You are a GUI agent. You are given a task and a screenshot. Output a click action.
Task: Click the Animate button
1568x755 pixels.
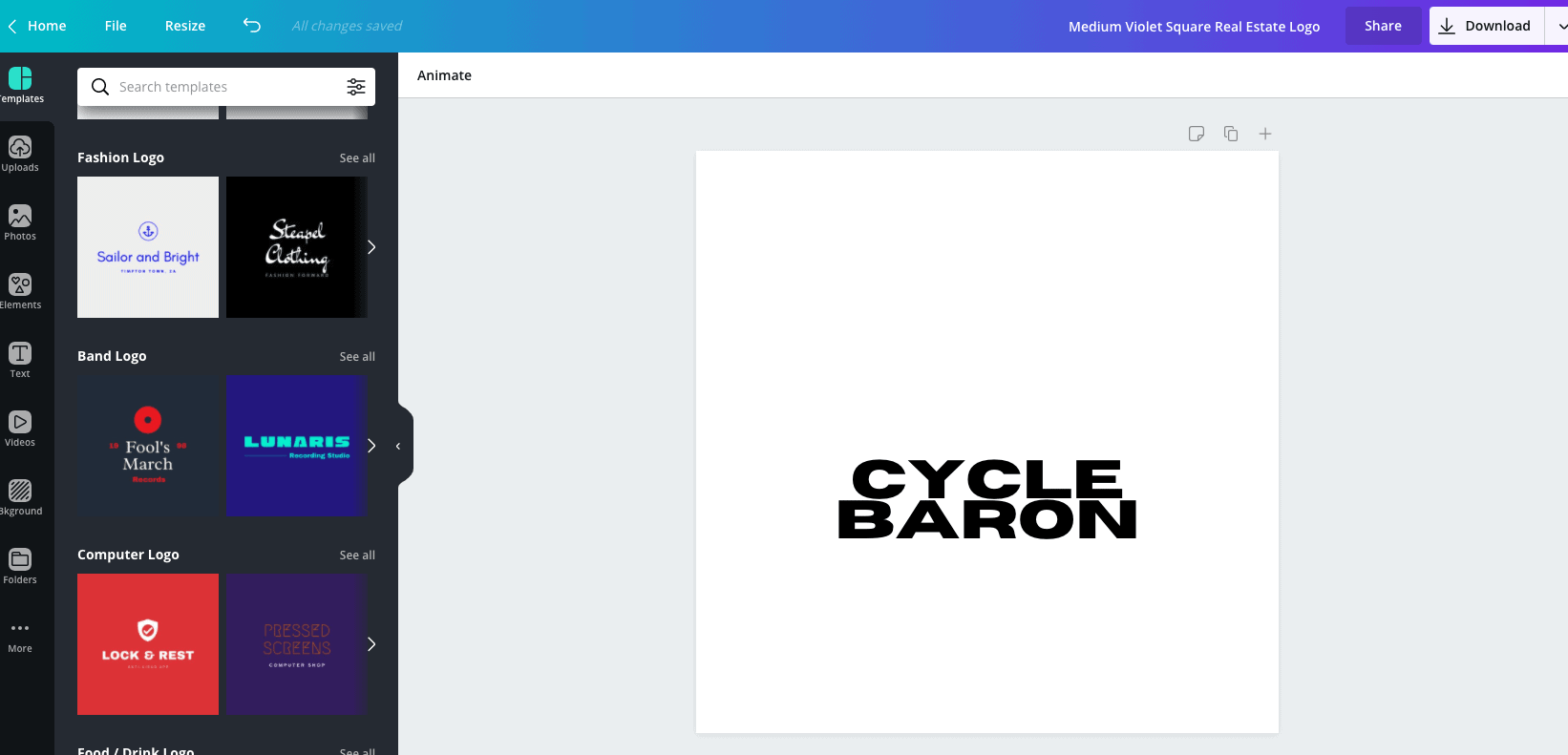[444, 75]
